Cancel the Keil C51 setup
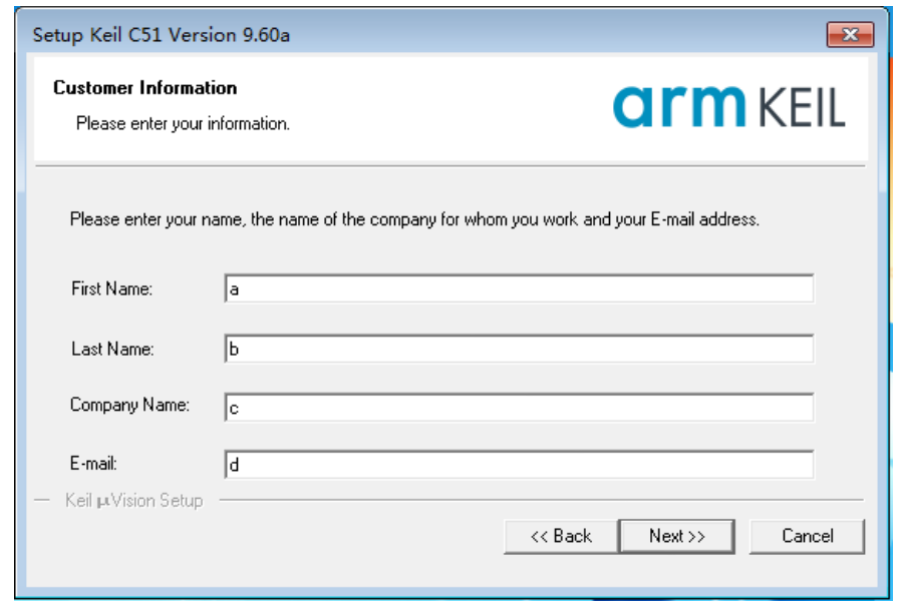The image size is (905, 609). [x=807, y=536]
